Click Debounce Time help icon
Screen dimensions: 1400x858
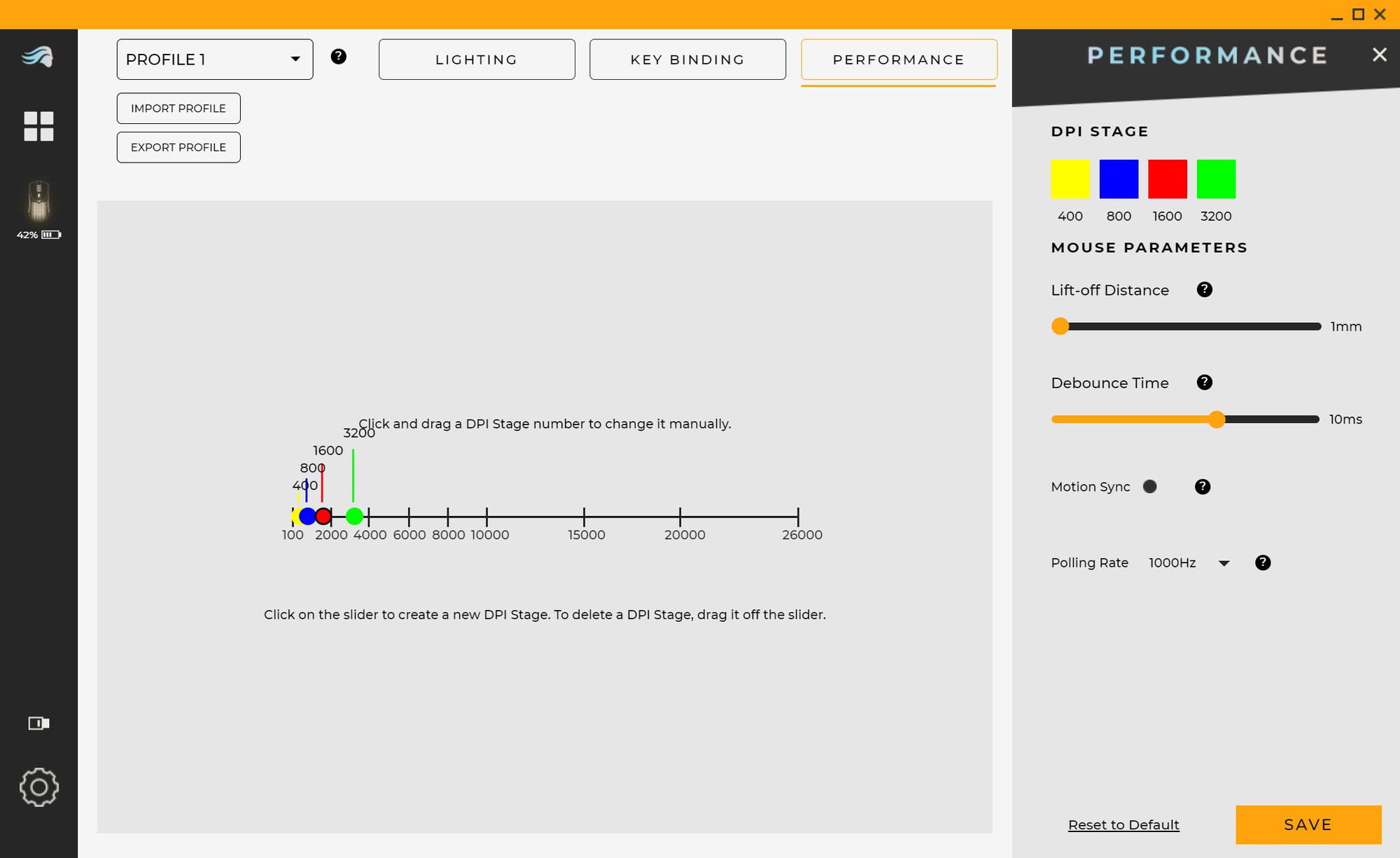(x=1204, y=382)
